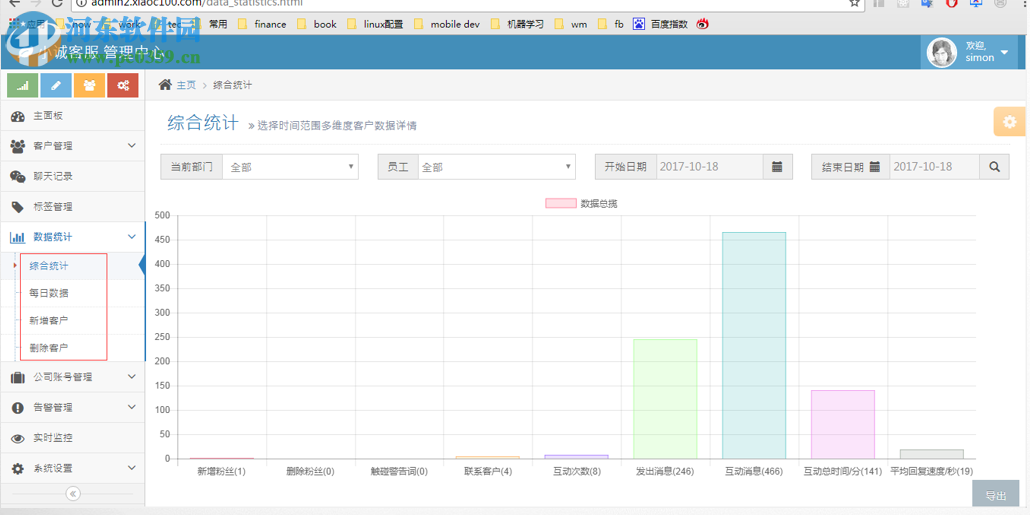Open 当前部门 department dropdown
Viewport: 1030px width, 515px height.
tap(290, 167)
